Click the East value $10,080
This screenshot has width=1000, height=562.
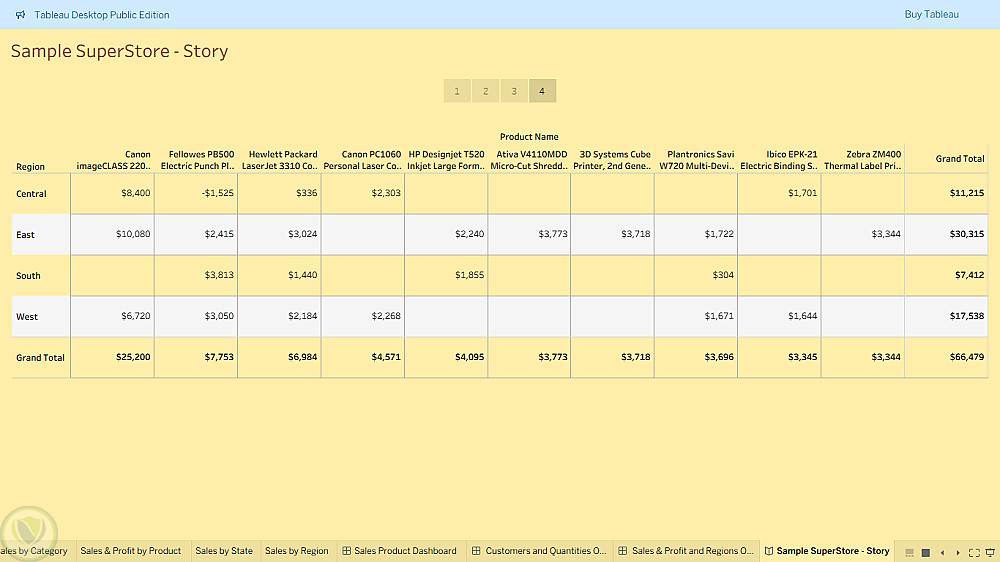(x=133, y=233)
